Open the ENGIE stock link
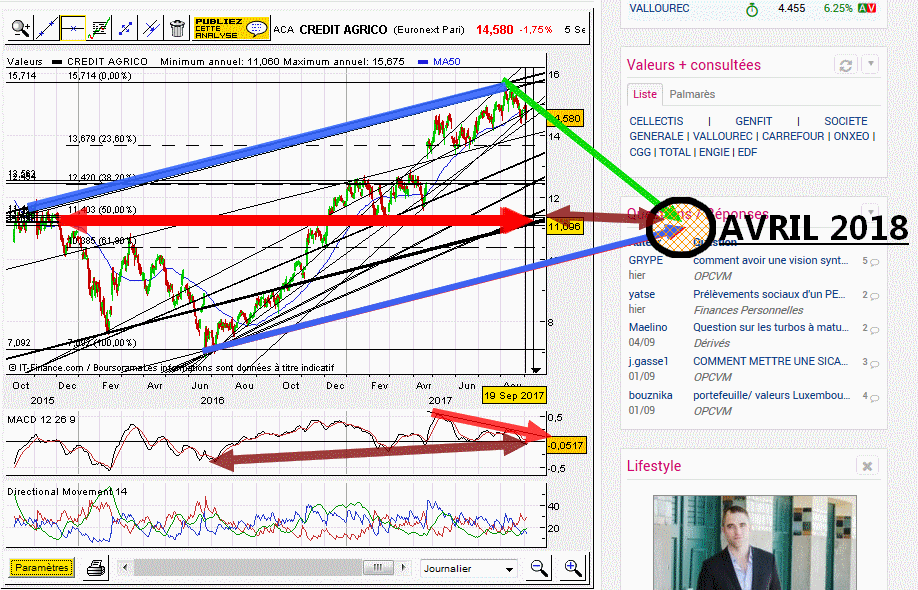This screenshot has height=590, width=918. click(x=714, y=152)
